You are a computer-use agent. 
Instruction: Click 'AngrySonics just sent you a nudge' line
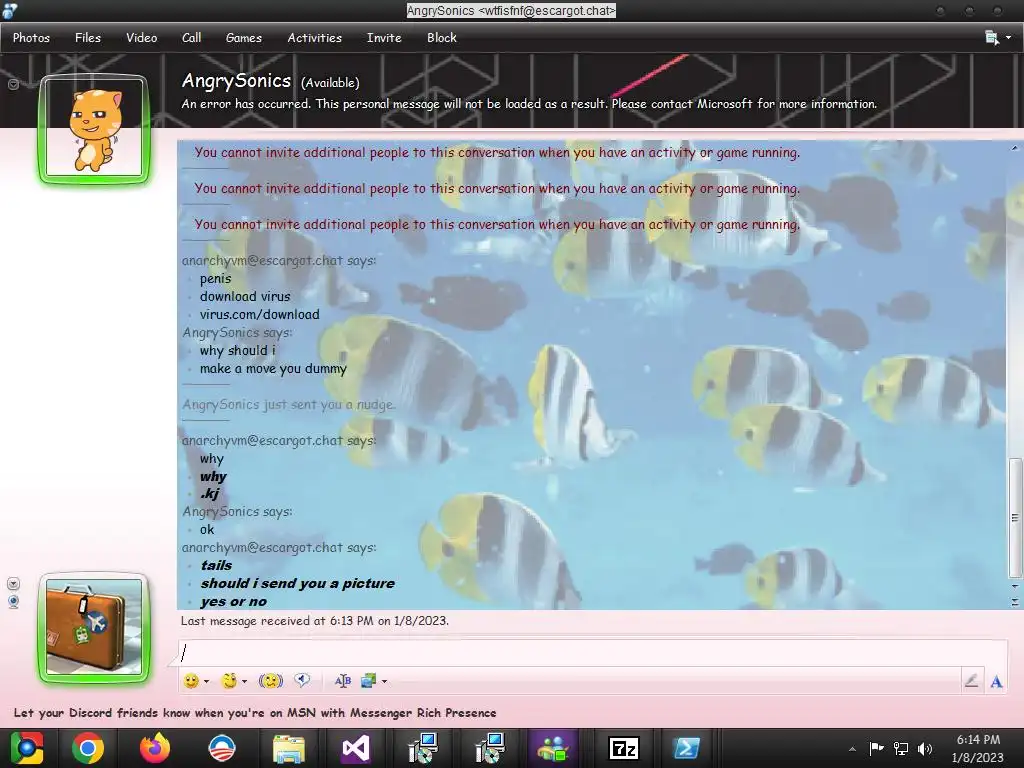click(289, 404)
